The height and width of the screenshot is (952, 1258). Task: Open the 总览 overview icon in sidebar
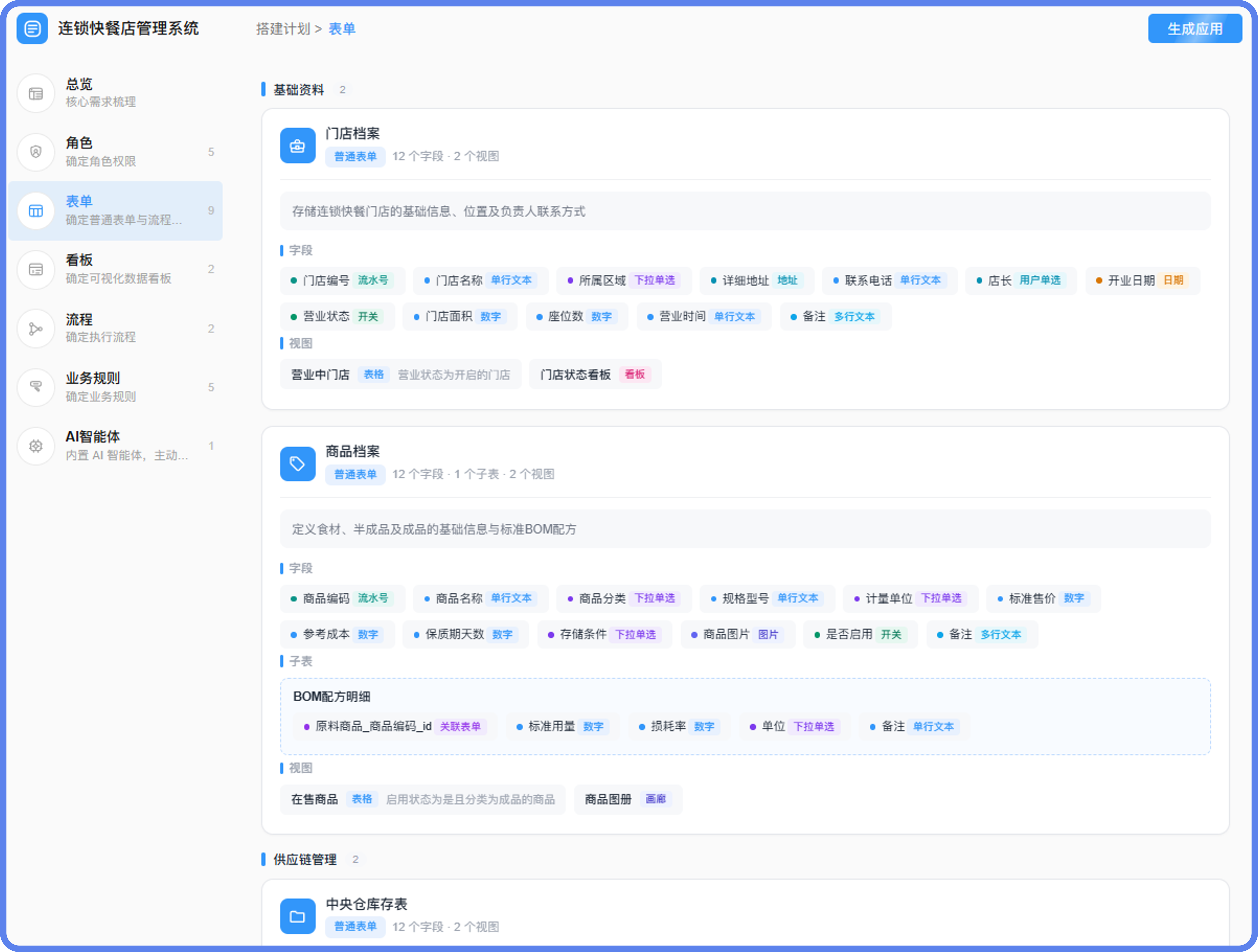click(36, 93)
